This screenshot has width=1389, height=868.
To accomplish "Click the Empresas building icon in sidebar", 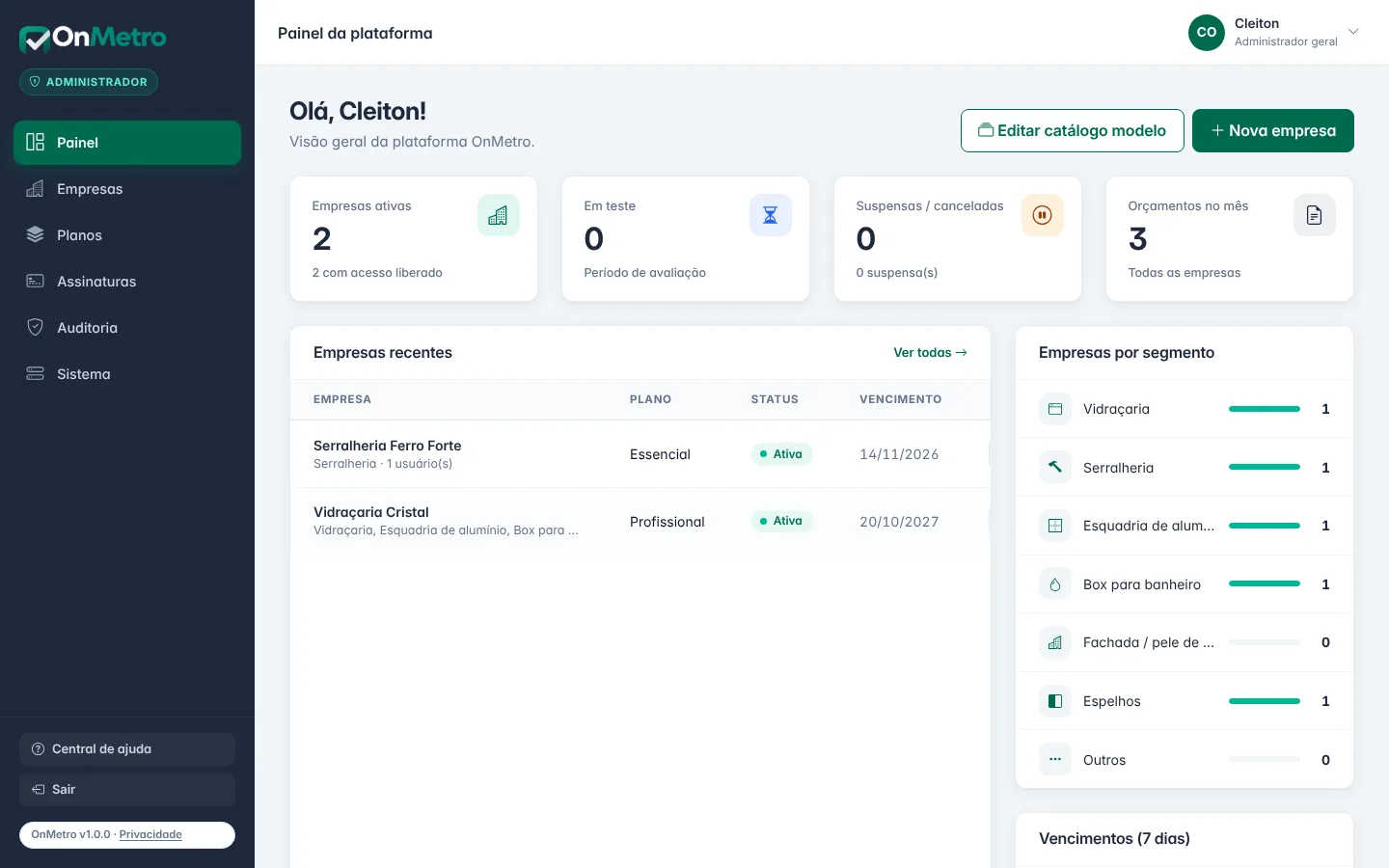I will [36, 189].
